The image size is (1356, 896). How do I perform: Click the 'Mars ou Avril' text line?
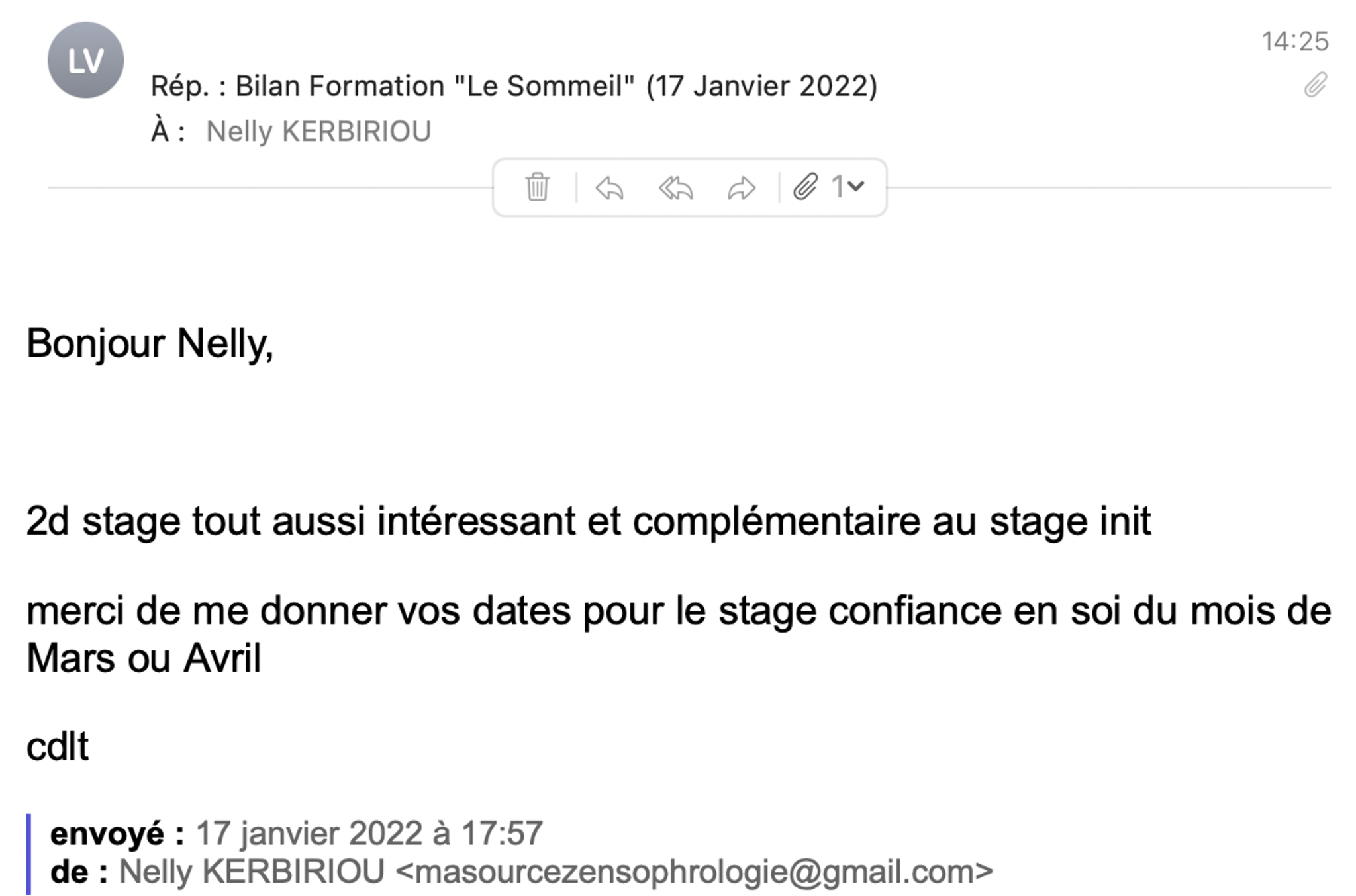click(x=144, y=658)
